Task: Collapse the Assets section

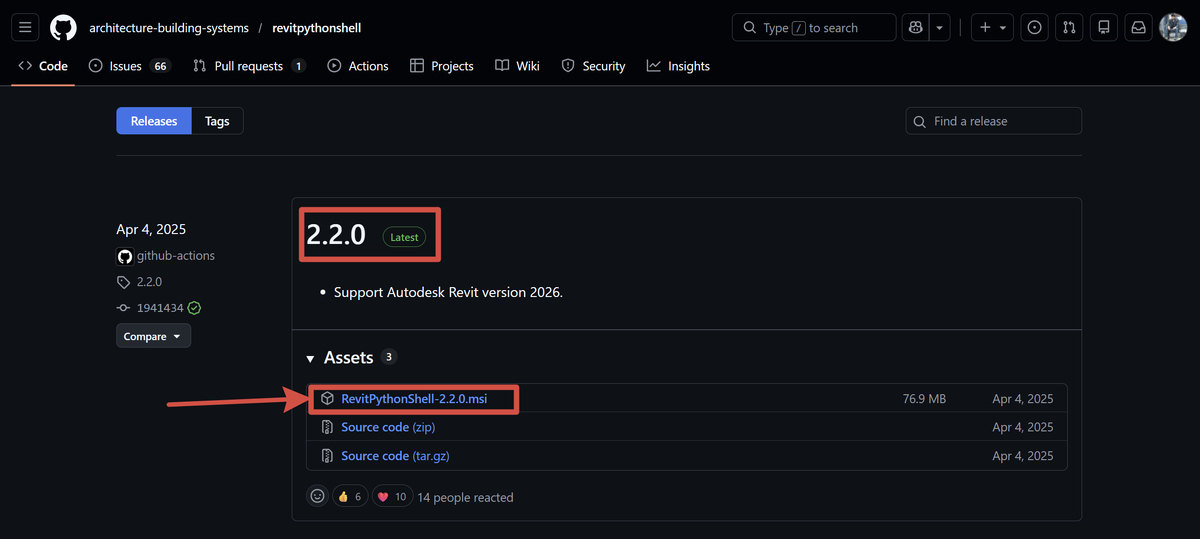Action: point(348,357)
